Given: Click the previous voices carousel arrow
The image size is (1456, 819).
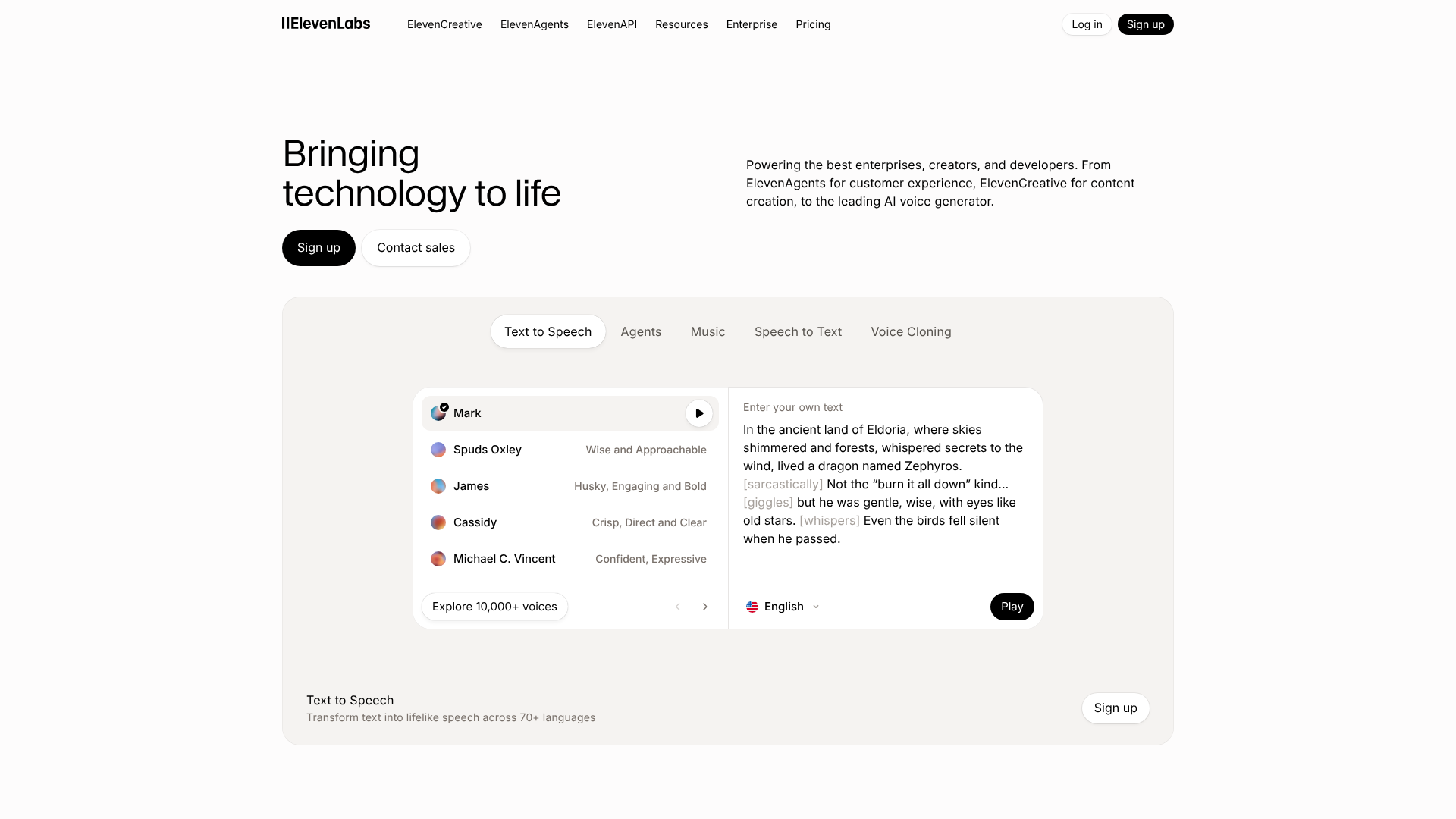Looking at the screenshot, I should (677, 607).
